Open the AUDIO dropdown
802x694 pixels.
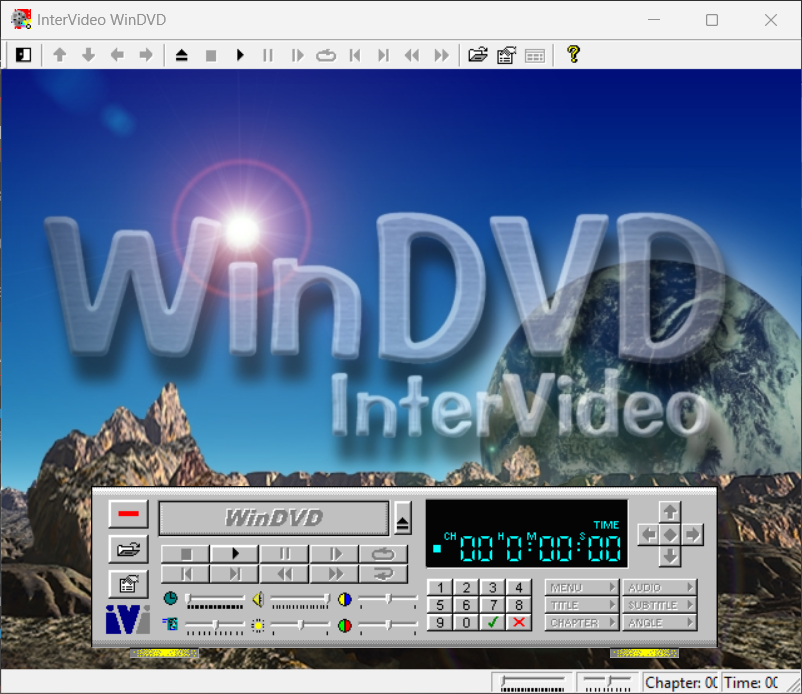659,588
